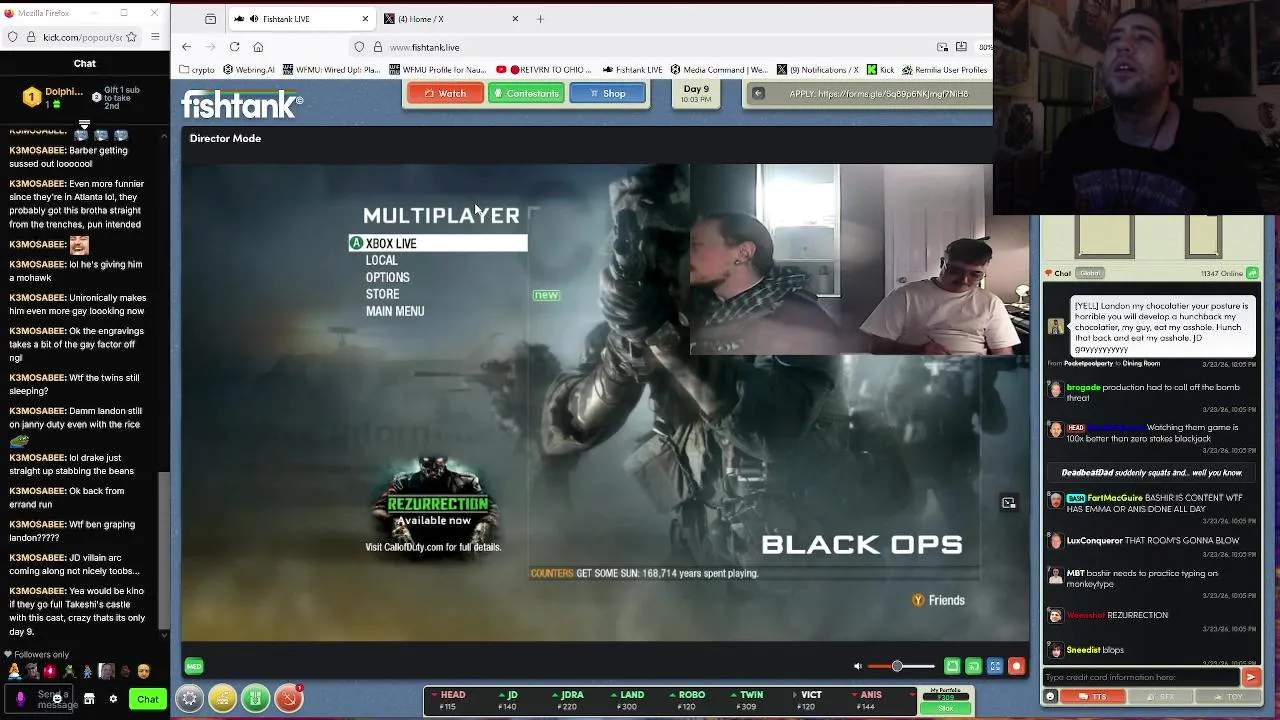Toggle theater mode green player button

click(952, 666)
